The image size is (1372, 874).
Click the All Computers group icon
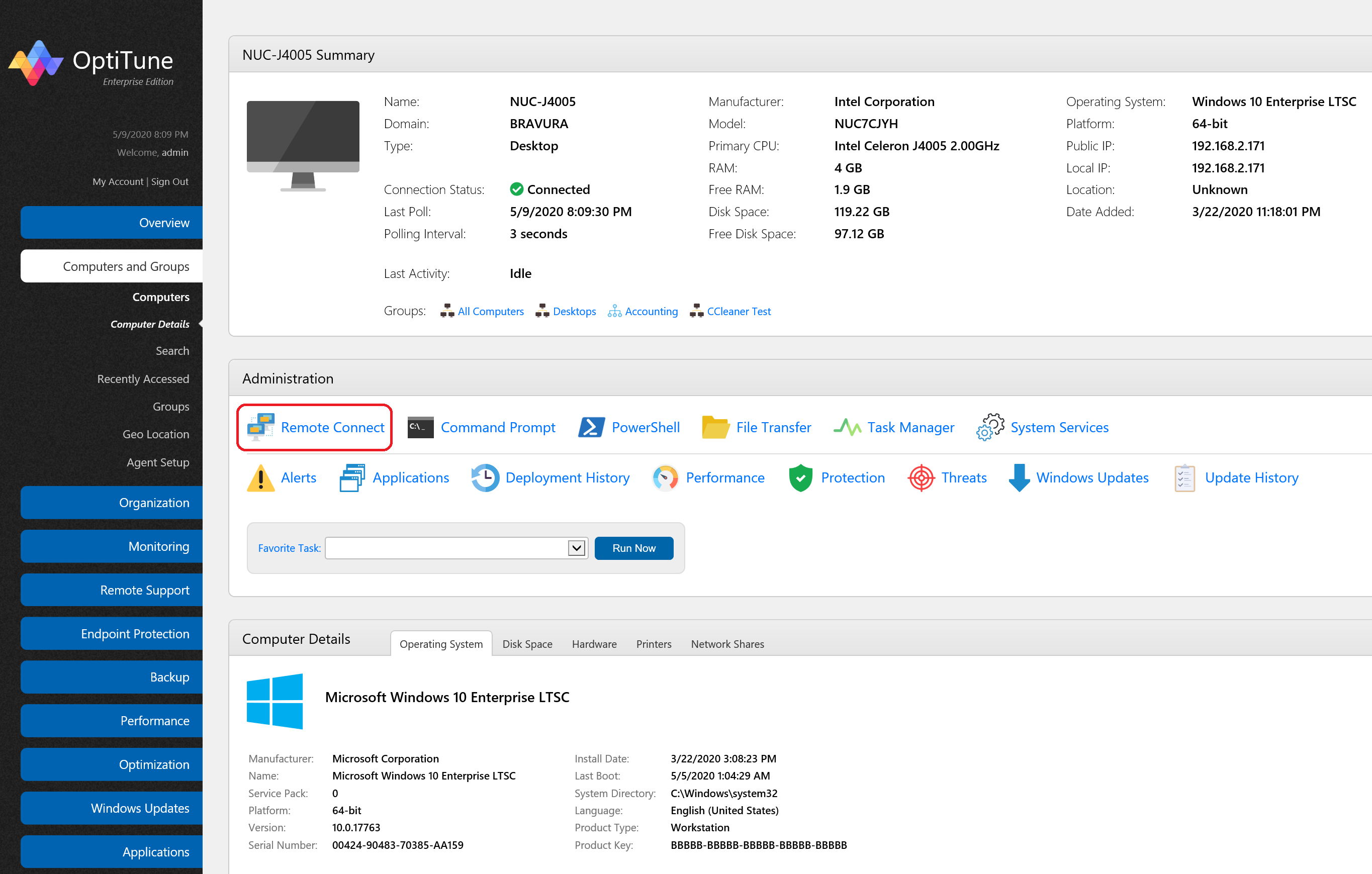point(447,311)
